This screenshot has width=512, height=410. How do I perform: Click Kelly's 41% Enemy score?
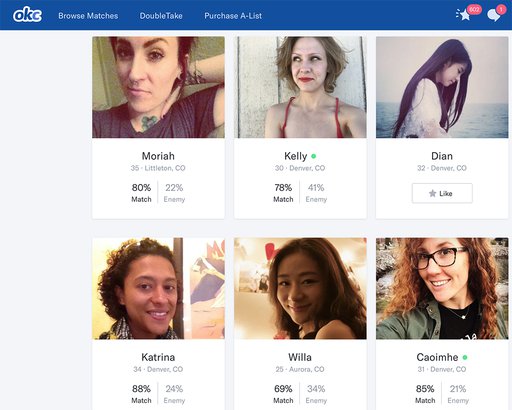pos(316,193)
